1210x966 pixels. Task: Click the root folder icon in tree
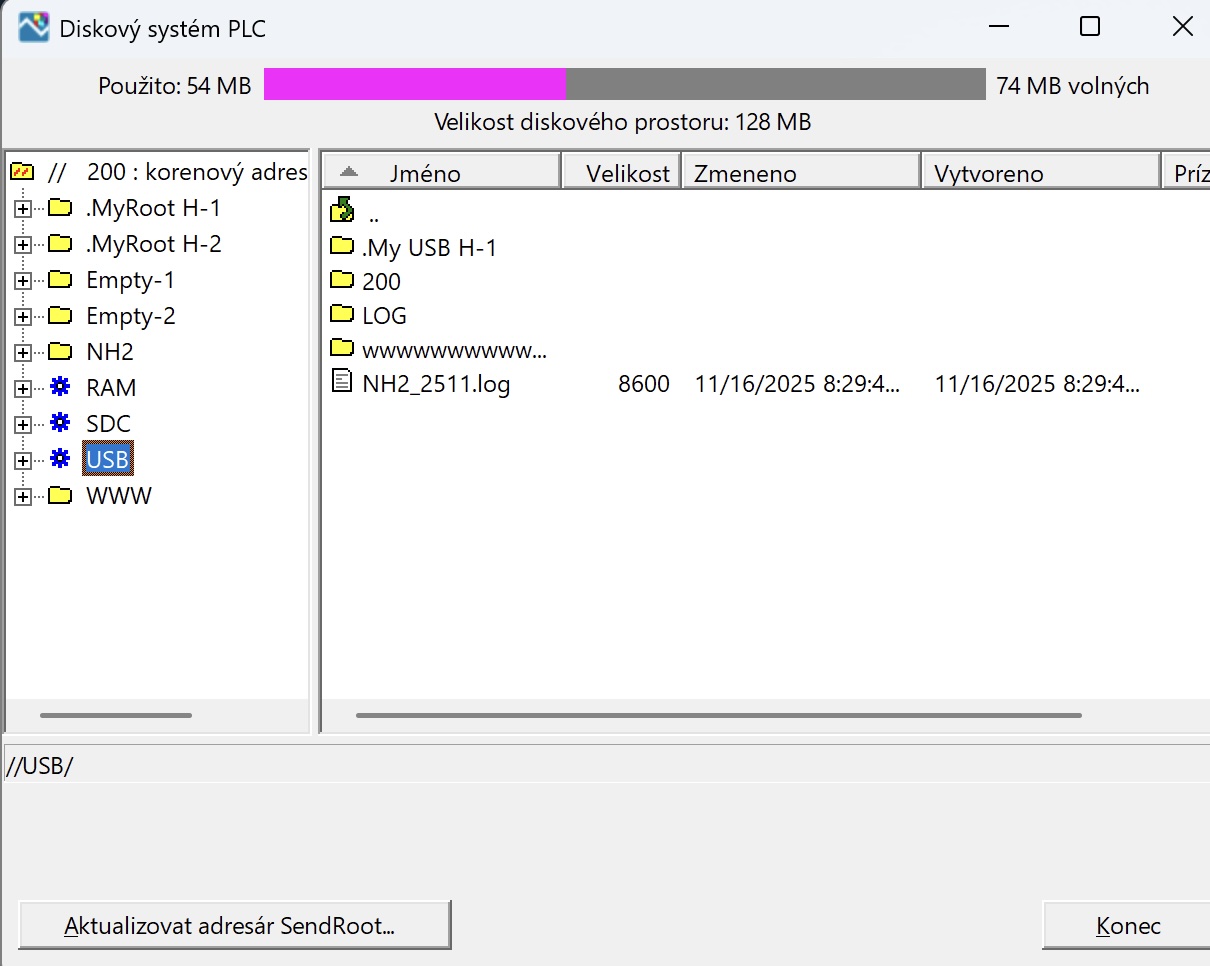point(22,172)
